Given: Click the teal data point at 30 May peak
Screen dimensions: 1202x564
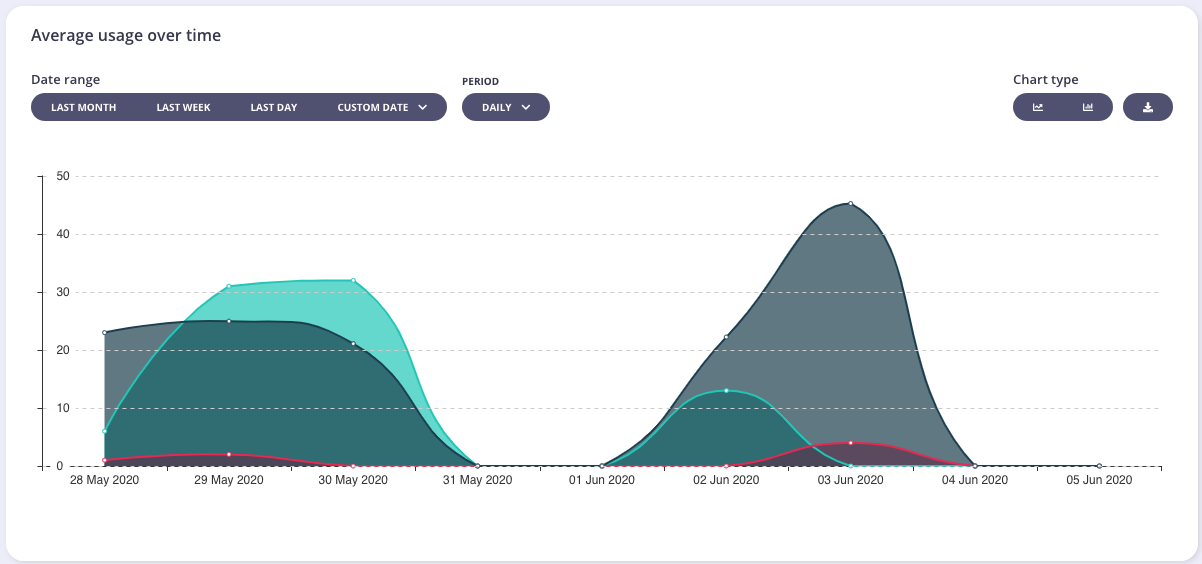Looking at the screenshot, I should coord(353,281).
